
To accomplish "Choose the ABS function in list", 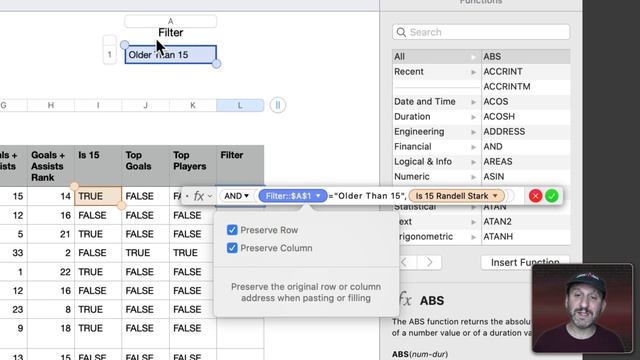I will tap(526, 56).
